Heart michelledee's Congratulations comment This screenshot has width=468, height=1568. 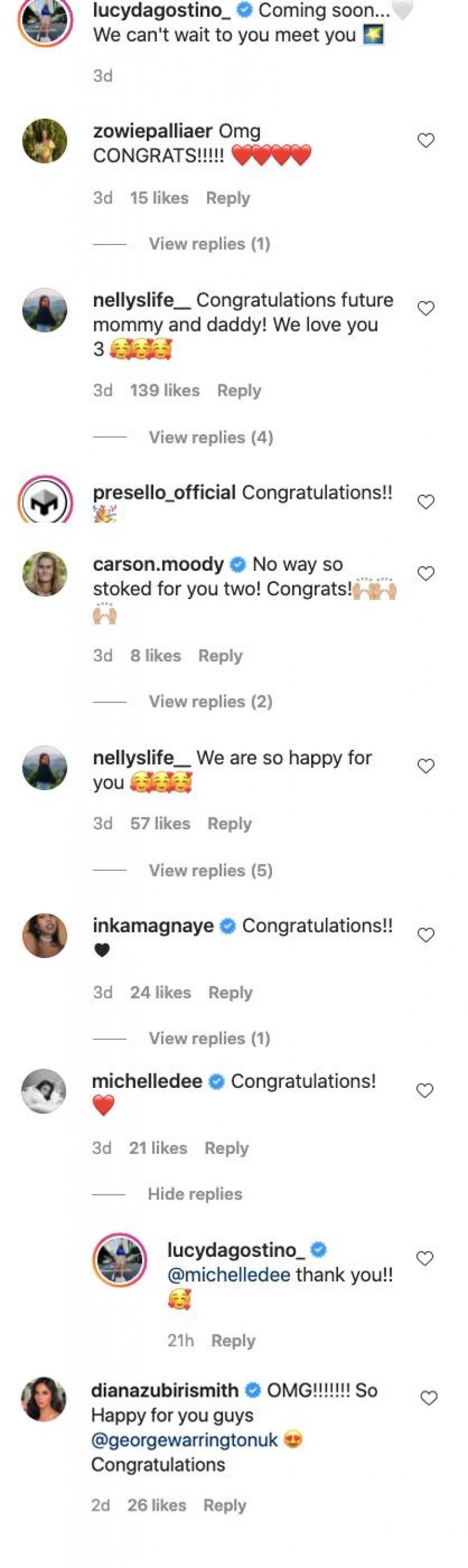coord(424,1090)
